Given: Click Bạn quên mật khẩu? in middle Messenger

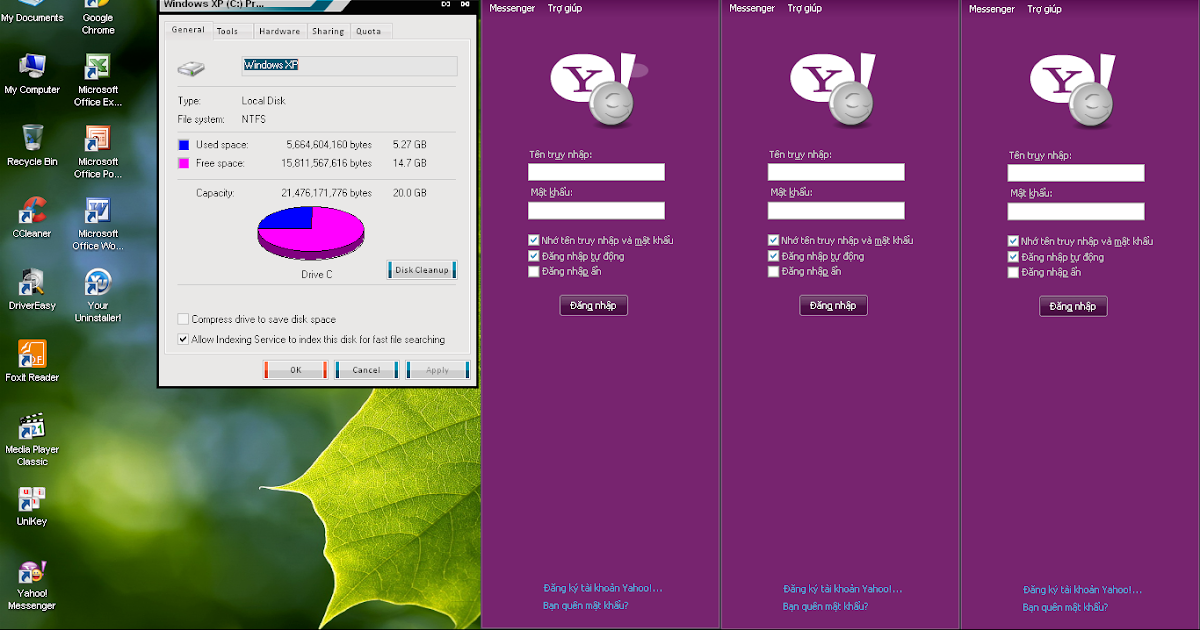Looking at the screenshot, I should tap(825, 606).
